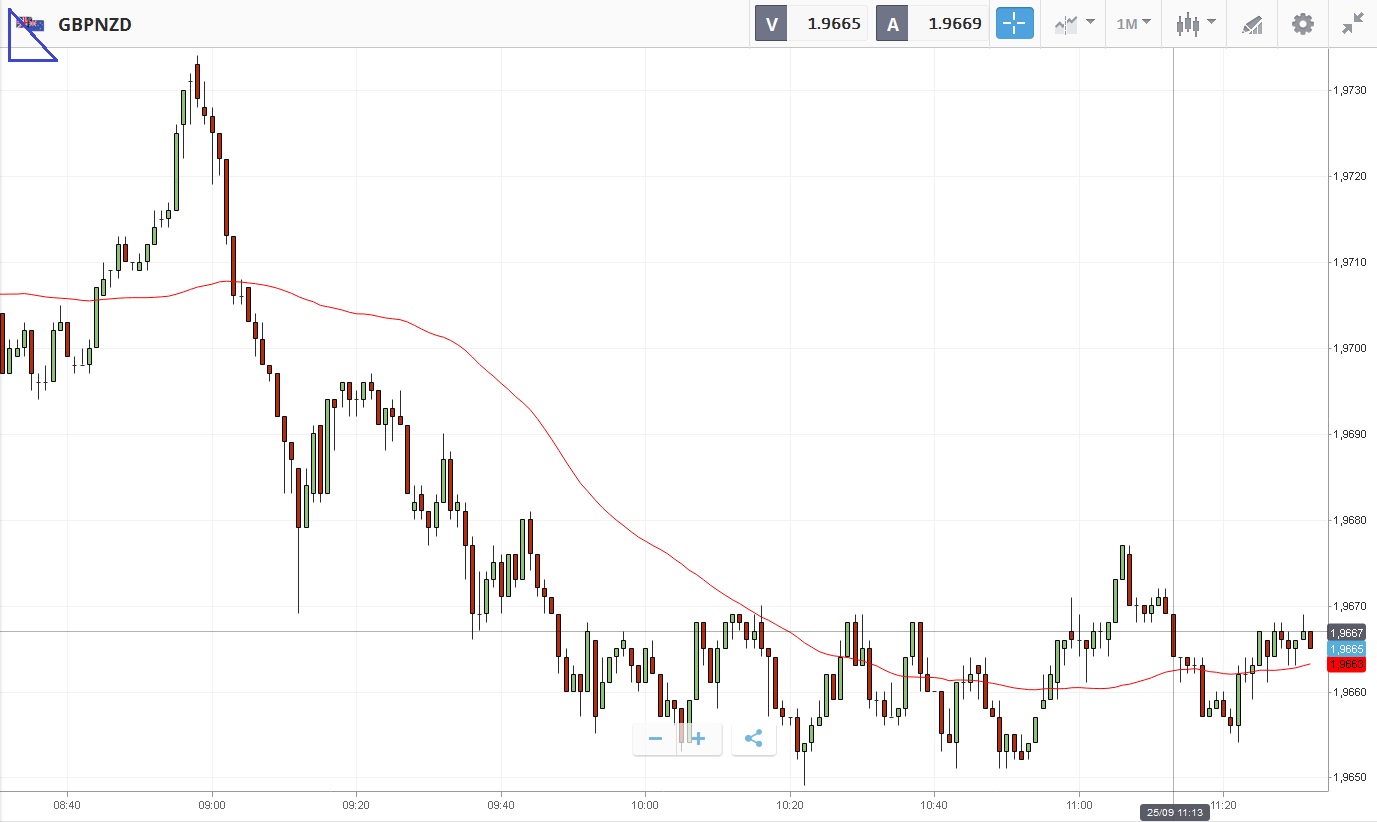The width and height of the screenshot is (1377, 822).
Task: Zoom out with the minus button
Action: (x=656, y=739)
